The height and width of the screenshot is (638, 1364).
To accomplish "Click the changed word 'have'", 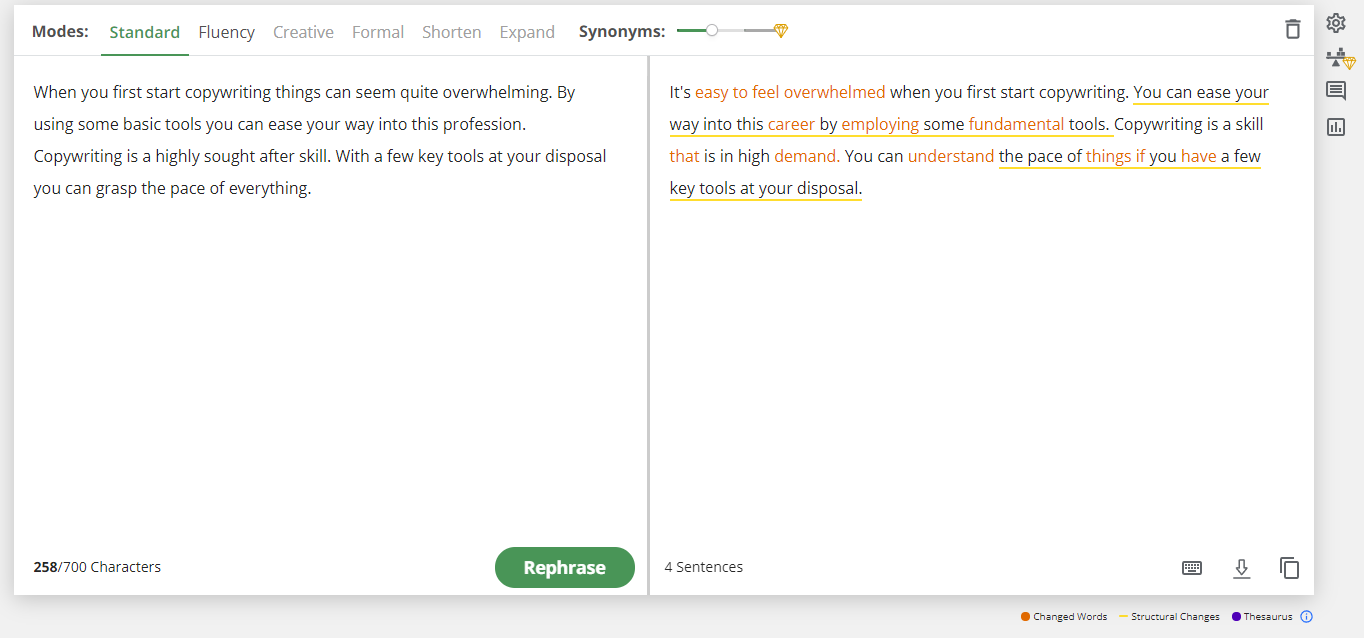I will click(x=1199, y=156).
